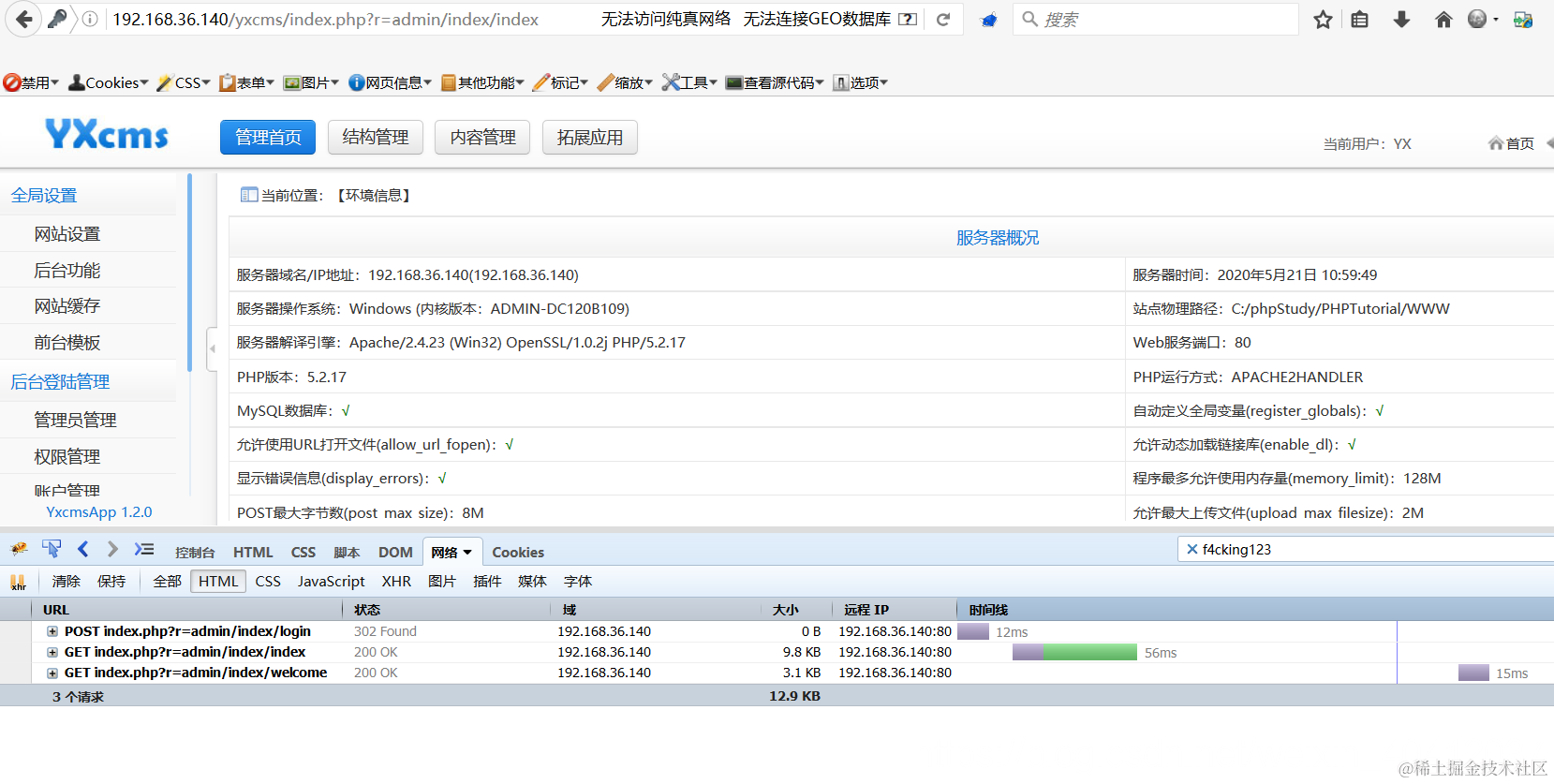Open the 查看源代码 dropdown
The height and width of the screenshot is (784, 1554).
[x=775, y=82]
